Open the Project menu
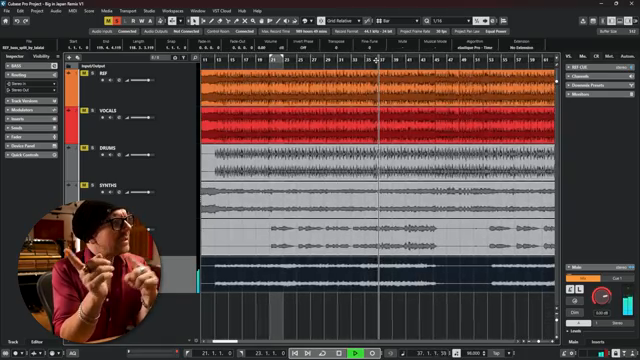This screenshot has width=640, height=360. (x=37, y=11)
